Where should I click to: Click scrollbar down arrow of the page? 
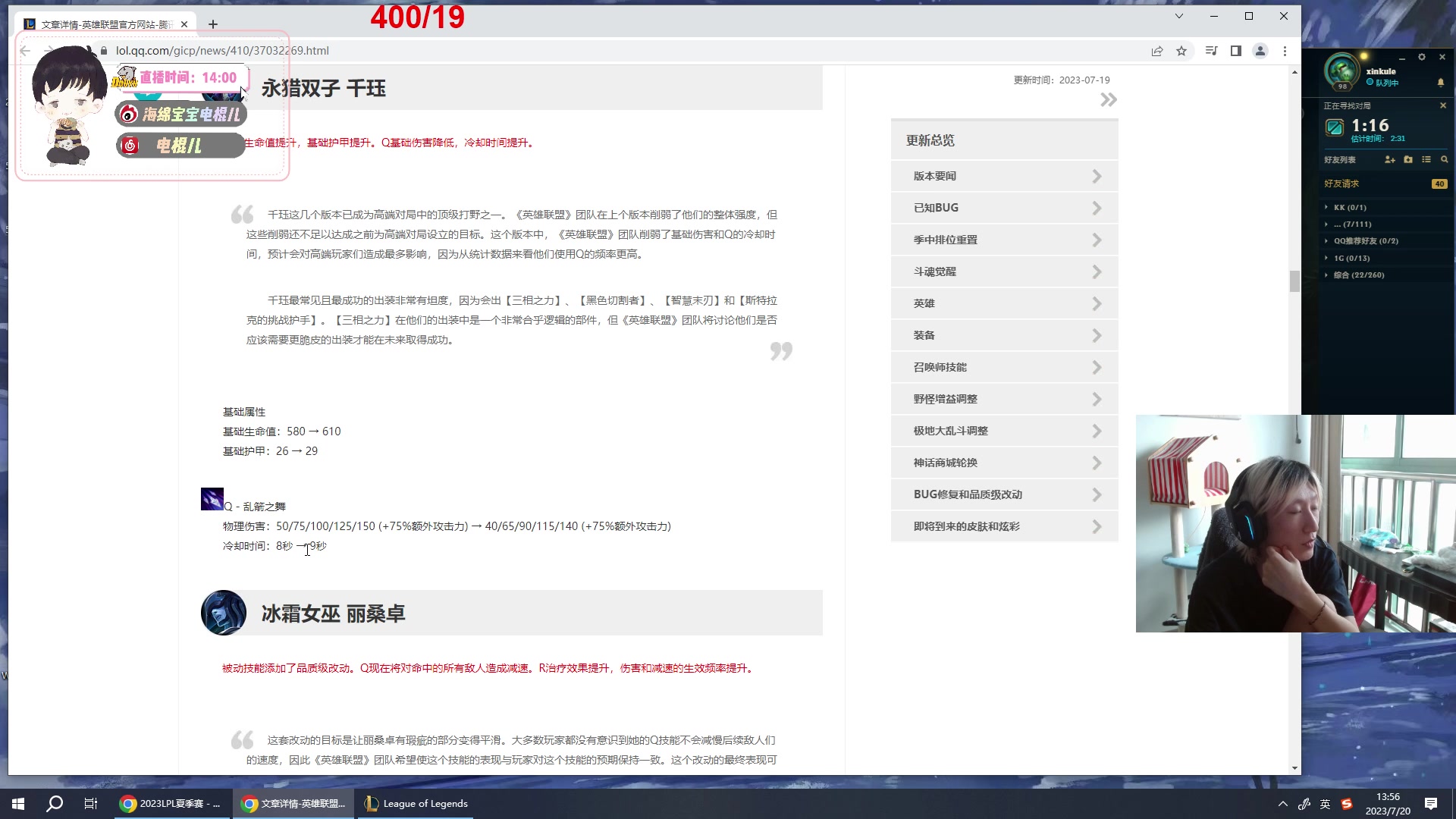(x=1294, y=768)
